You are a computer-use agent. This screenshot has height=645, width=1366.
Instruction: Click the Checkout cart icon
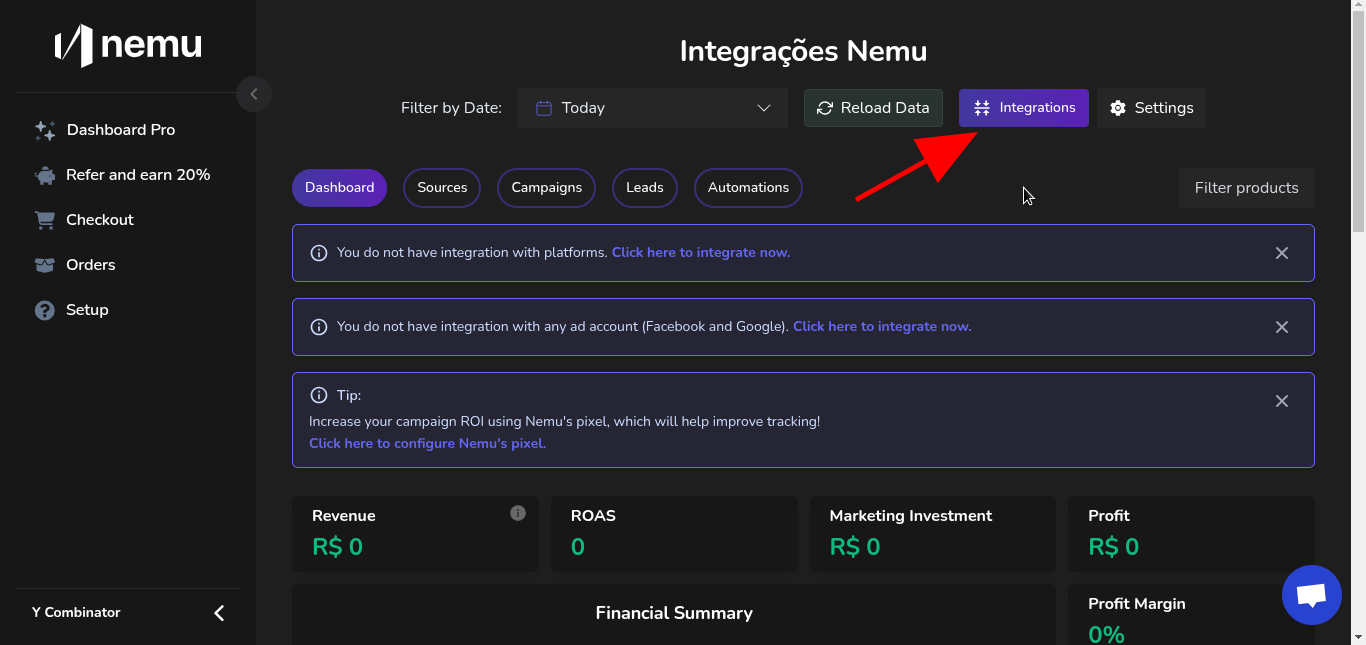[x=44, y=220]
